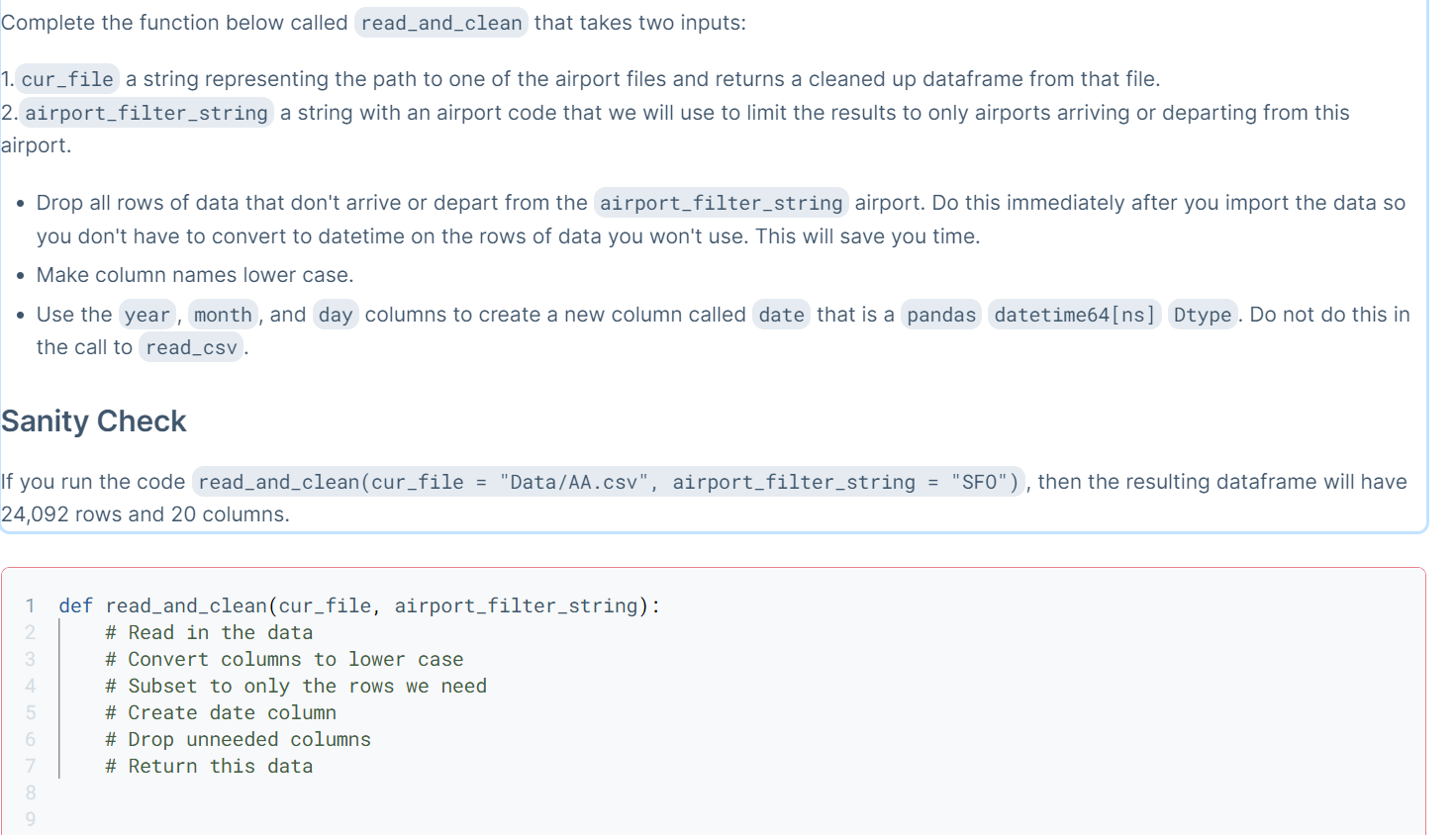1456x835 pixels.
Task: Click the Drop unneeded columns comment
Action: click(x=238, y=738)
